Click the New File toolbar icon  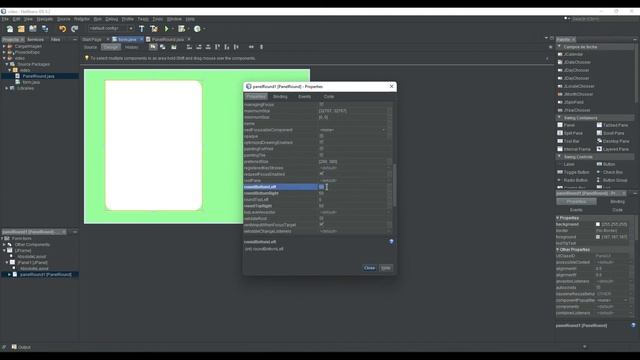click(10, 29)
